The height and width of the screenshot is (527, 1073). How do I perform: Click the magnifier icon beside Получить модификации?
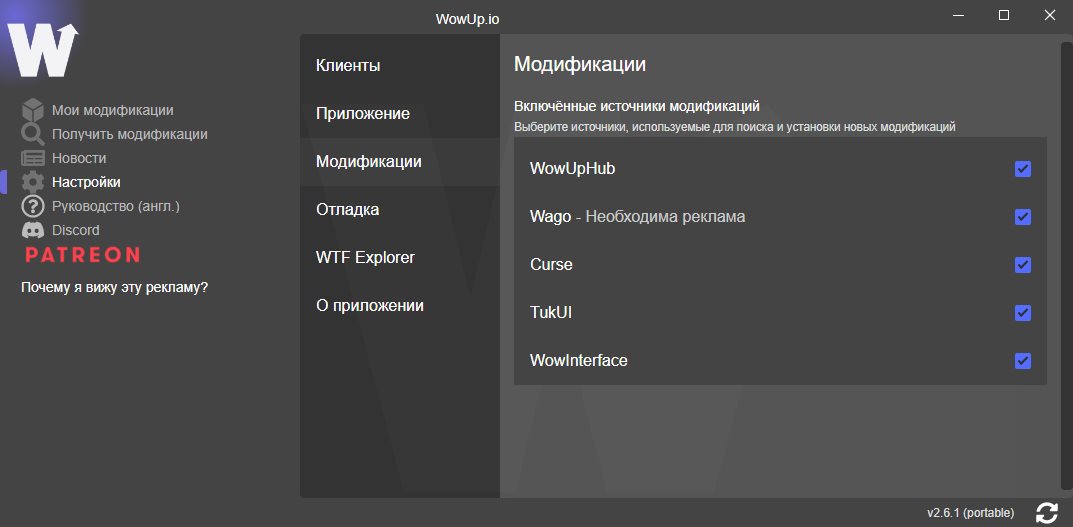click(33, 134)
